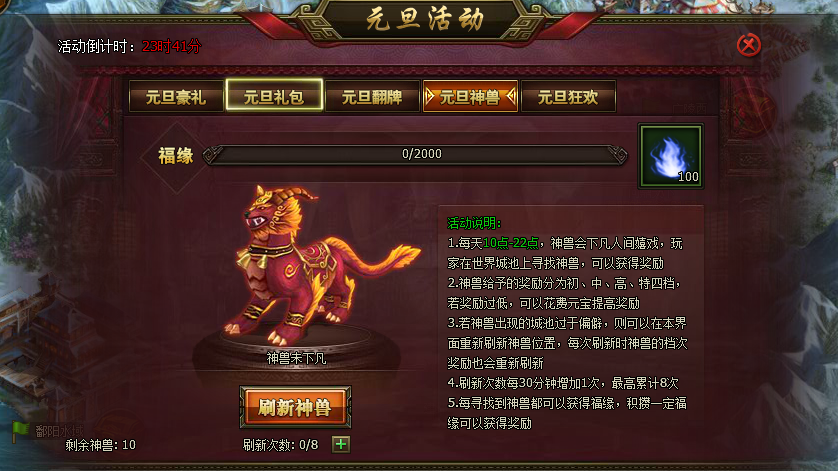Add refresh attempts with the green plus icon
Screen dimensions: 838x471
(341, 444)
